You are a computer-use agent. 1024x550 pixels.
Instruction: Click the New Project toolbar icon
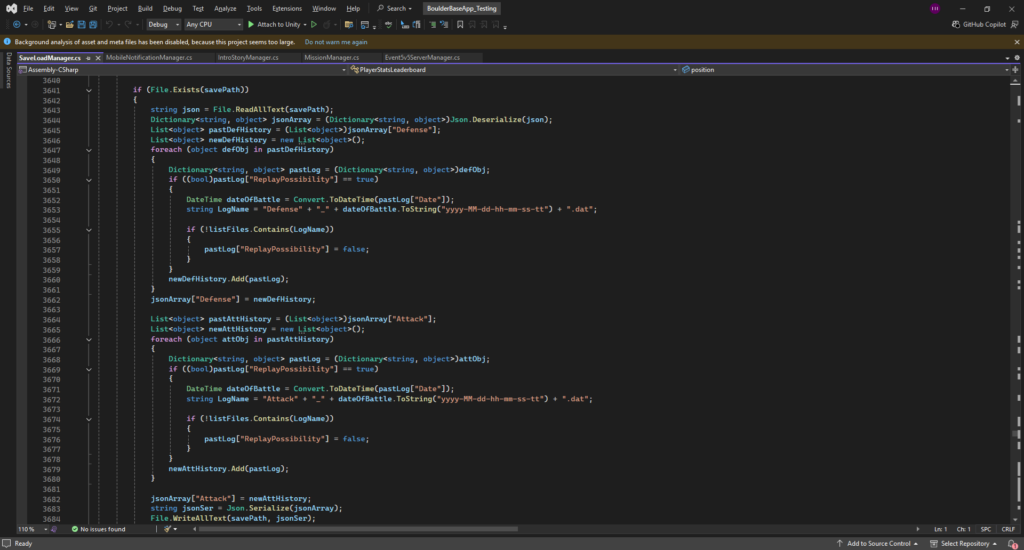click(x=52, y=25)
